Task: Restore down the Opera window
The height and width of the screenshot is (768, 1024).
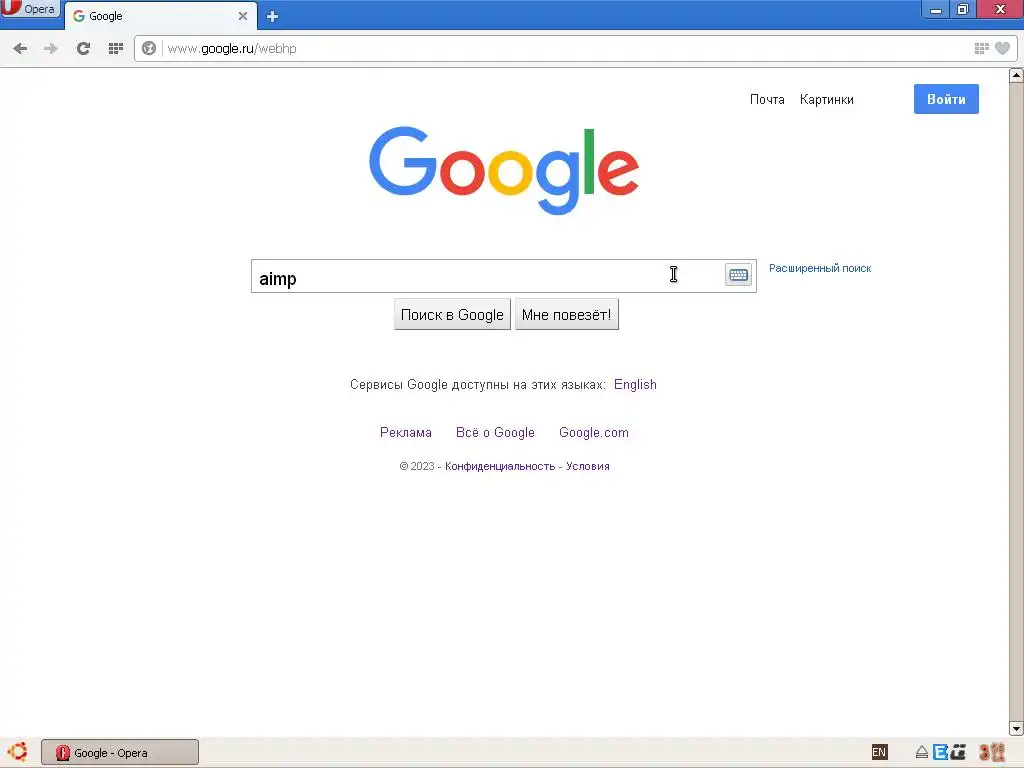Action: [963, 10]
